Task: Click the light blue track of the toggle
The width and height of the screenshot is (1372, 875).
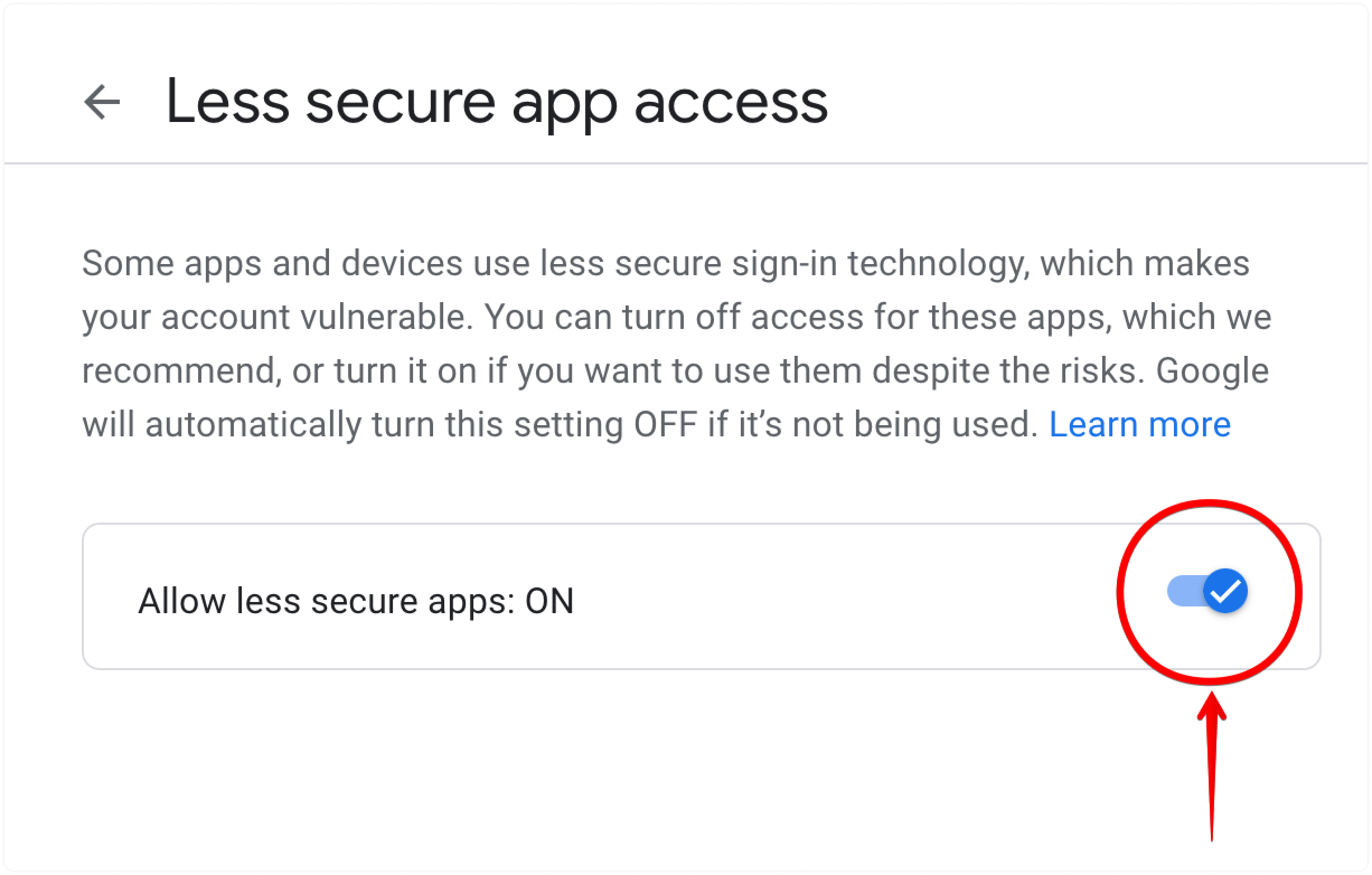Action: [1185, 591]
